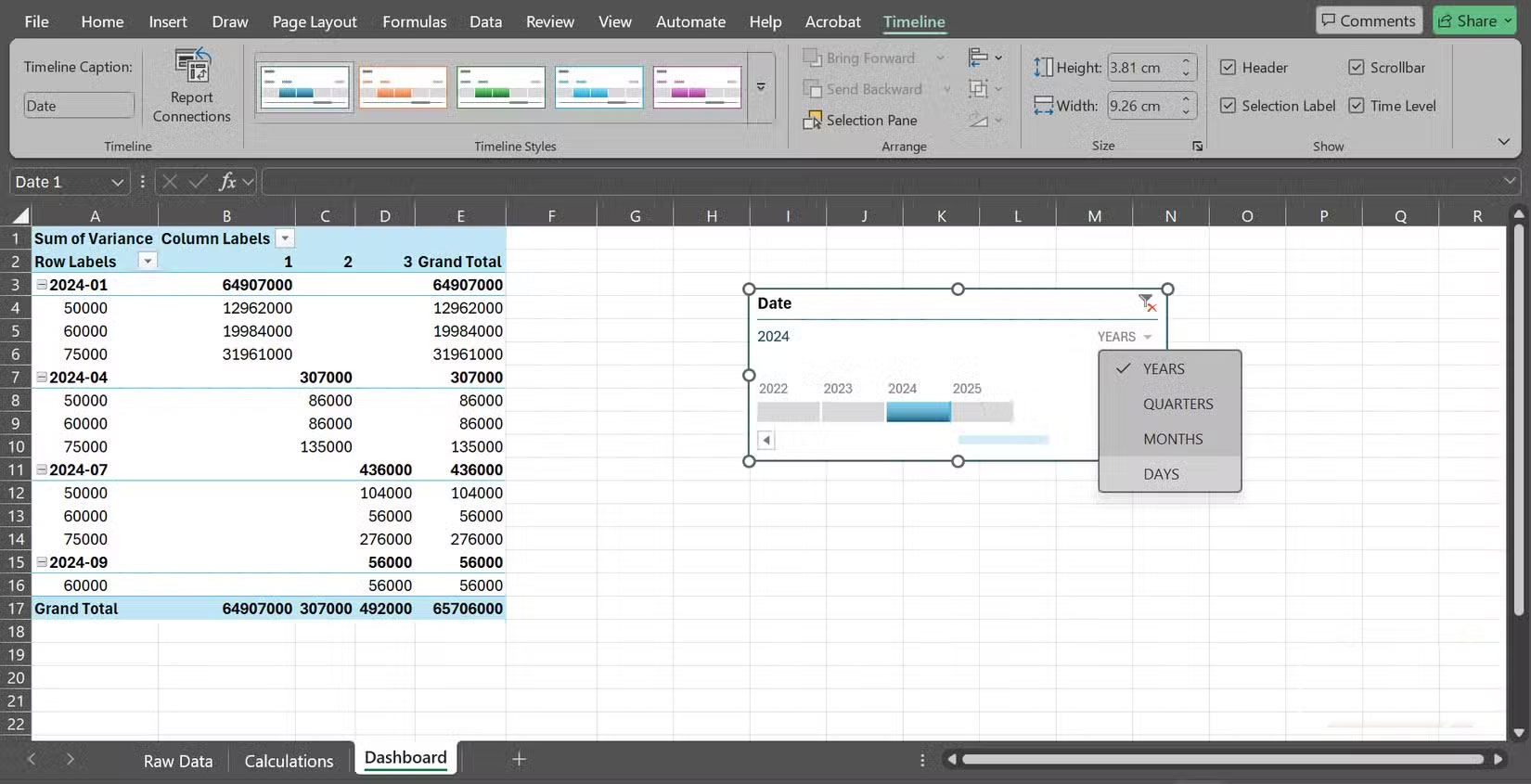Open the Row Labels filter dropdown

pyautogui.click(x=147, y=262)
